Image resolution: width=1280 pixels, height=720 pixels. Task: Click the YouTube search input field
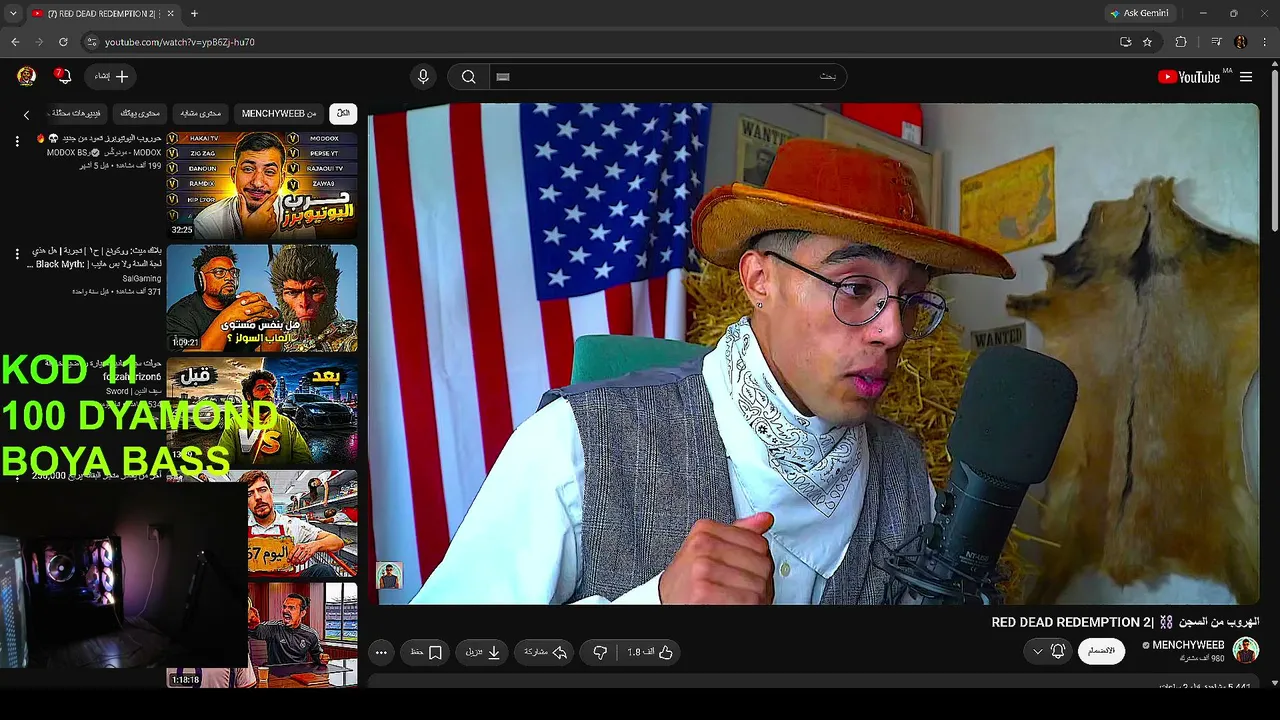coord(667,77)
